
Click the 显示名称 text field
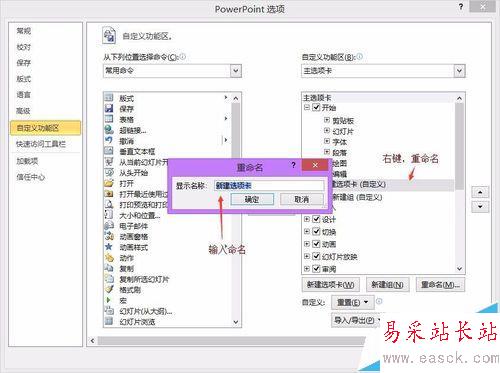click(269, 186)
